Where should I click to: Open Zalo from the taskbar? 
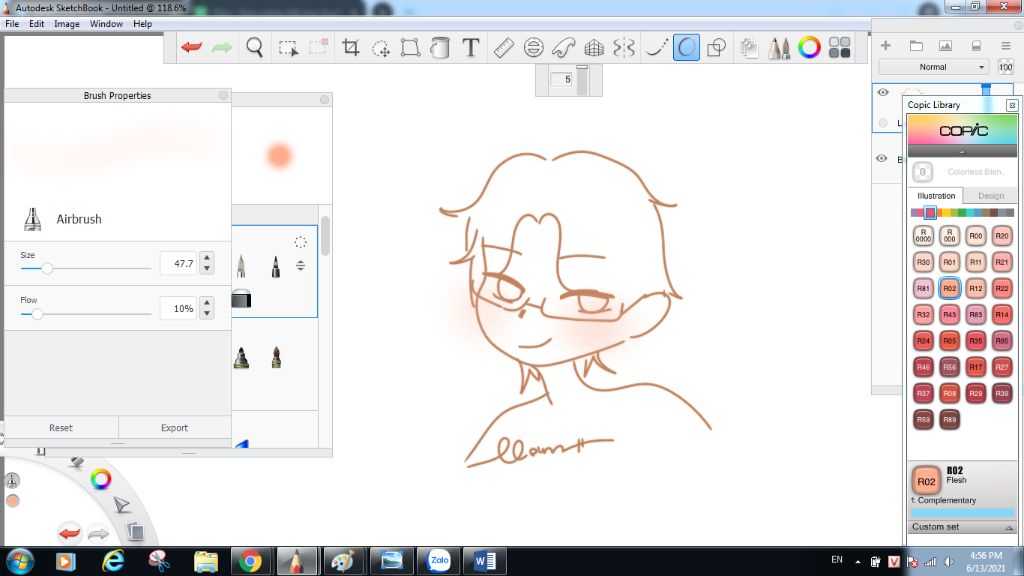(439, 561)
